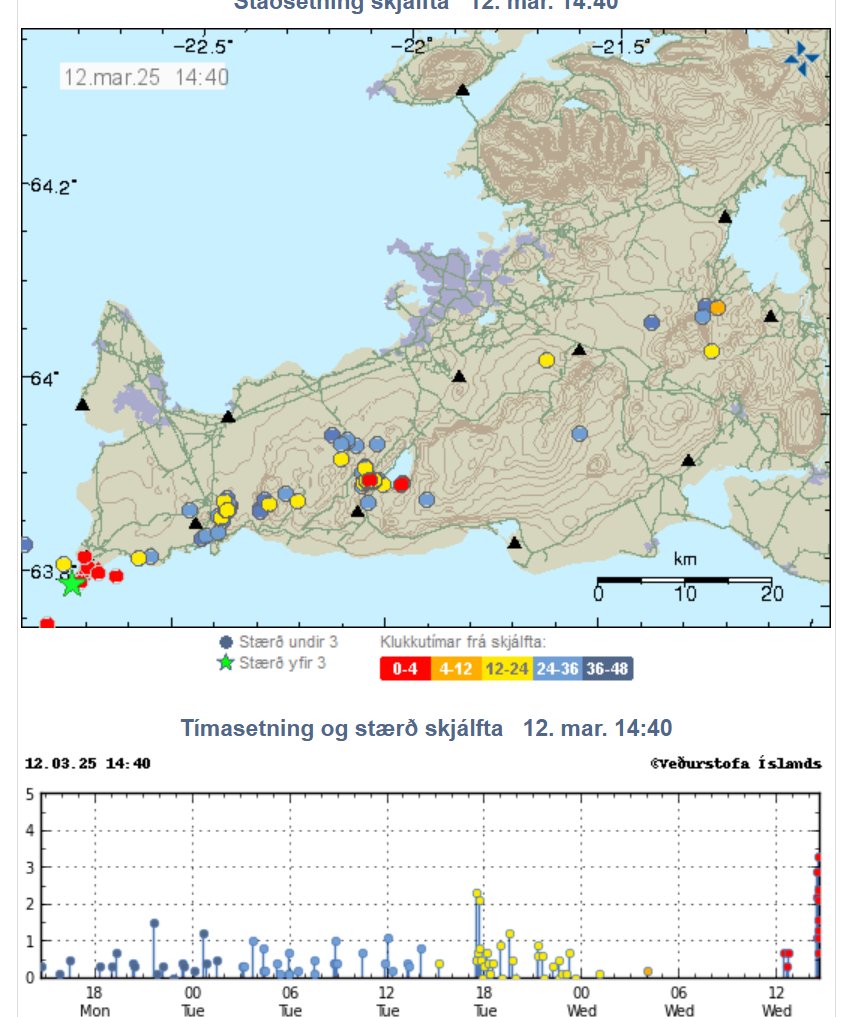Image resolution: width=855 pixels, height=1017 pixels.
Task: Click the '-22.5°' longitude label
Action: pos(202,47)
